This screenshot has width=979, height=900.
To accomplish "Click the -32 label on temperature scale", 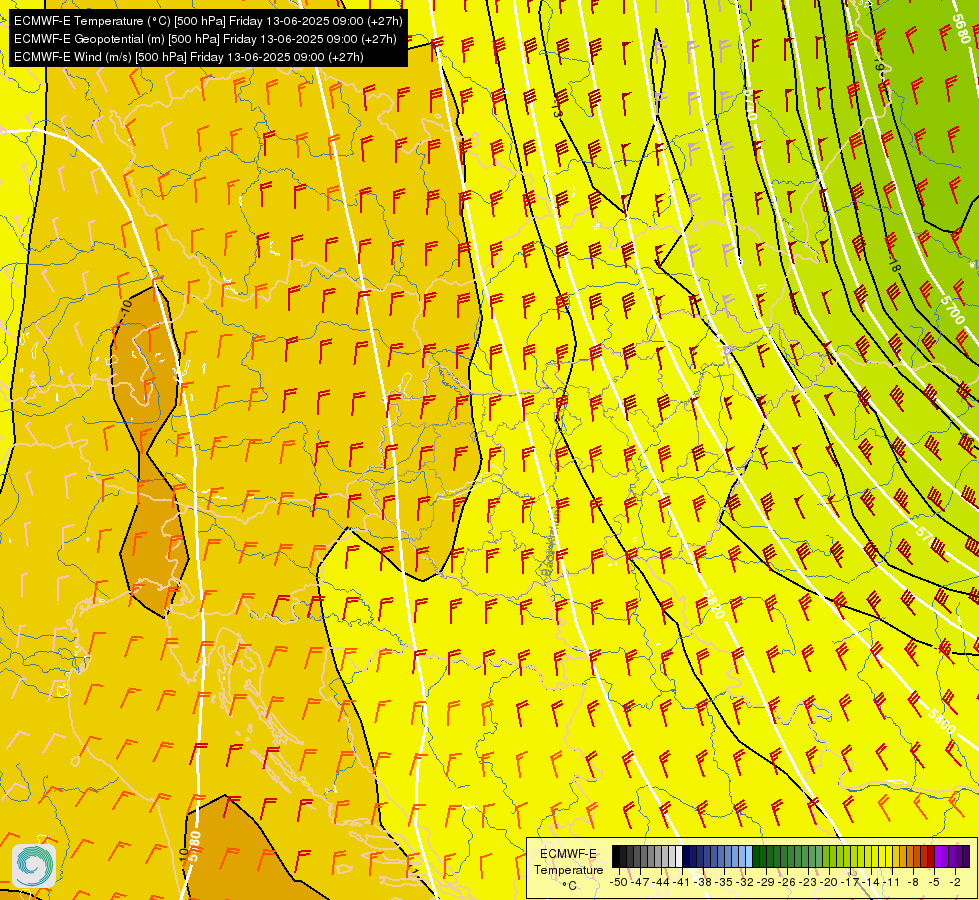I will [745, 882].
